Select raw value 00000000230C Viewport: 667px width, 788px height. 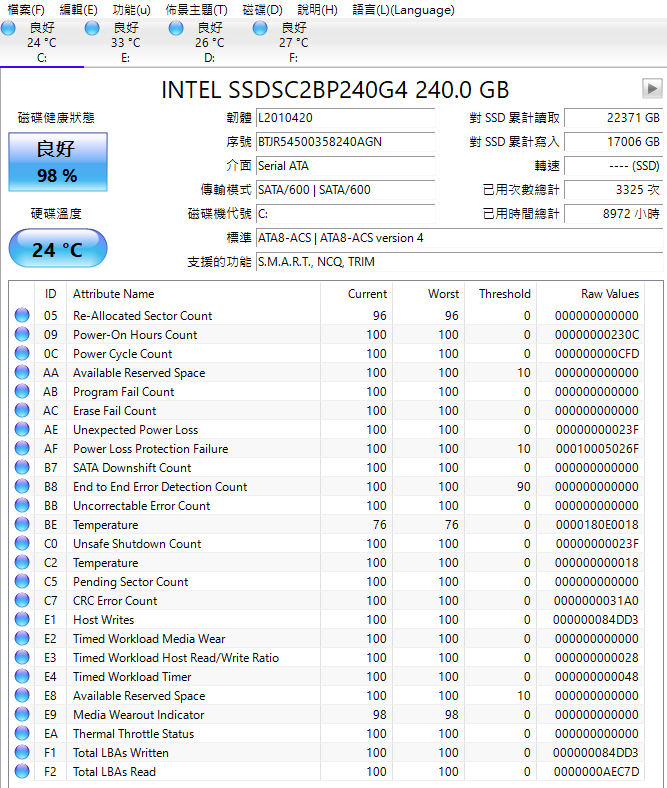597,335
